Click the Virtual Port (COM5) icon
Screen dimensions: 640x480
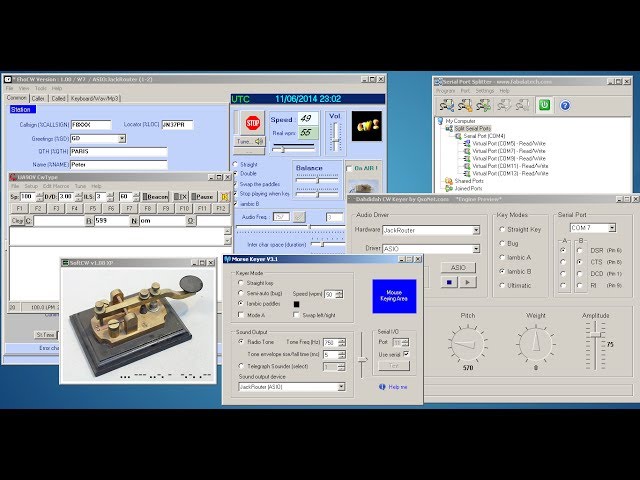467,143
